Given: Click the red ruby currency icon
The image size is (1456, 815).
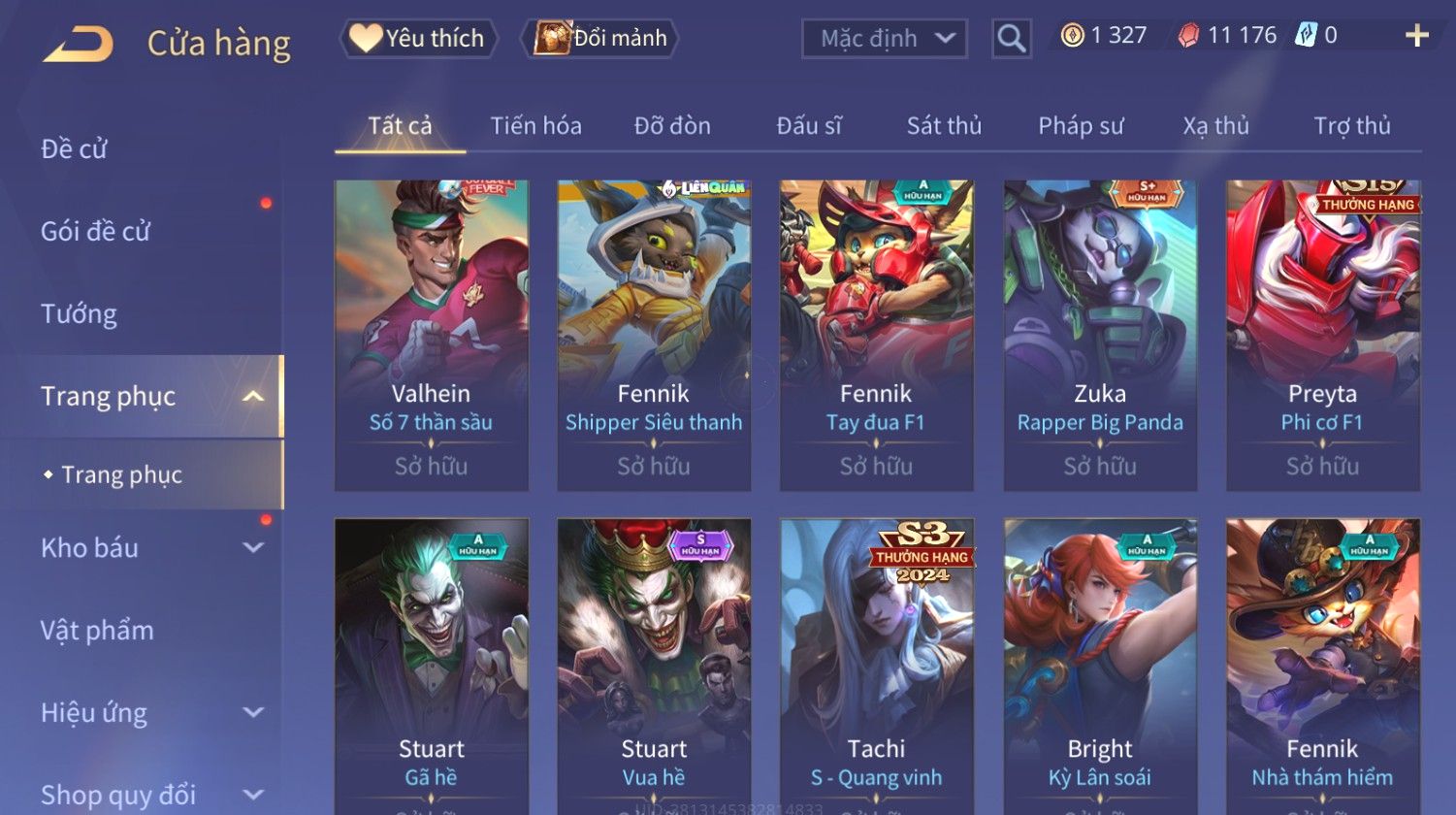Looking at the screenshot, I should (x=1188, y=37).
